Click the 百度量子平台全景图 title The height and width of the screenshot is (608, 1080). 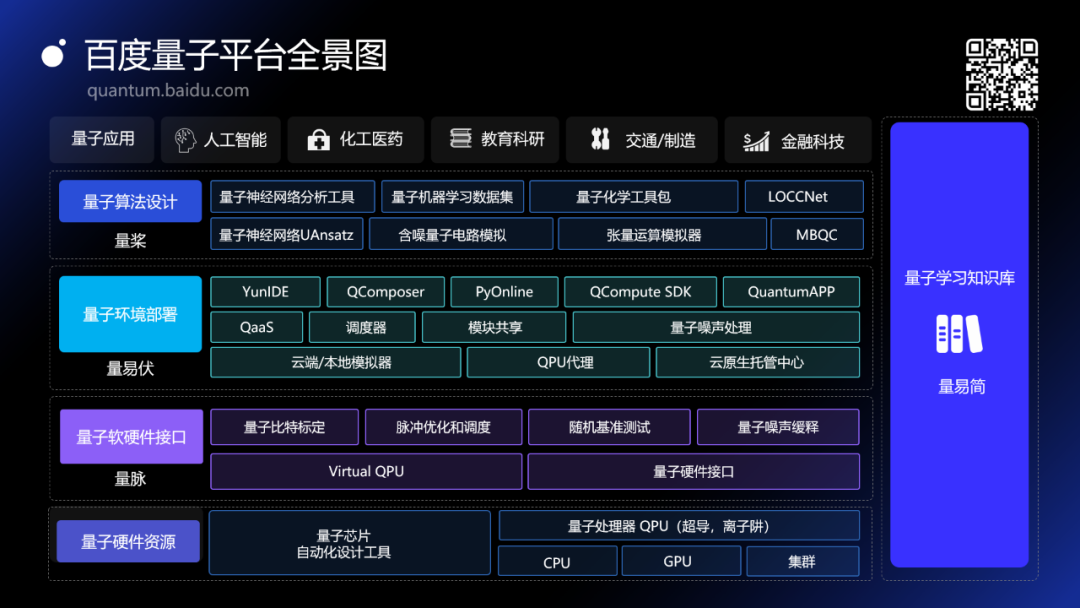[x=236, y=55]
